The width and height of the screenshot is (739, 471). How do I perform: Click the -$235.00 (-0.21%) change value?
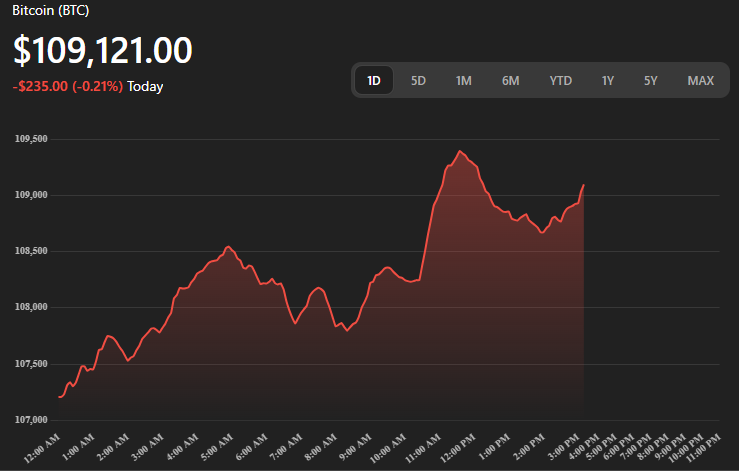click(x=68, y=86)
